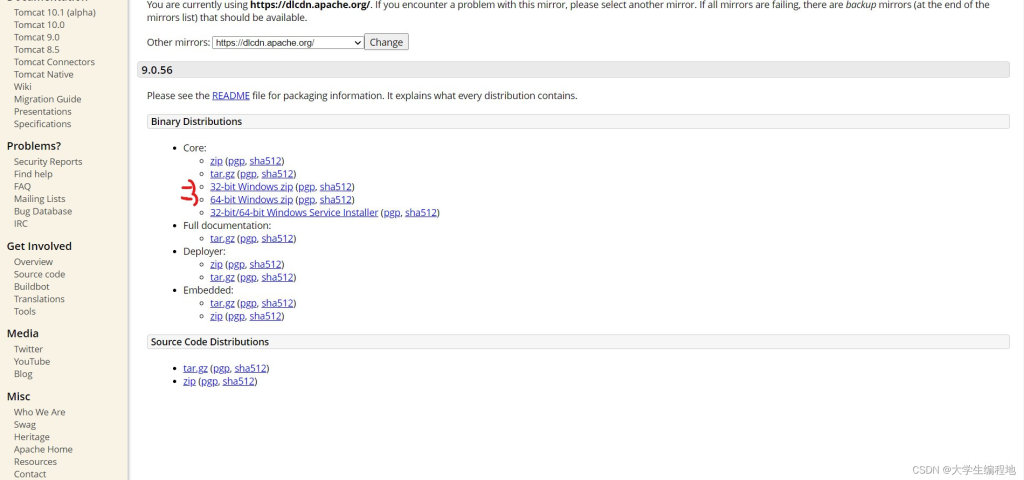Download the 64-bit Windows zip

pyautogui.click(x=251, y=200)
